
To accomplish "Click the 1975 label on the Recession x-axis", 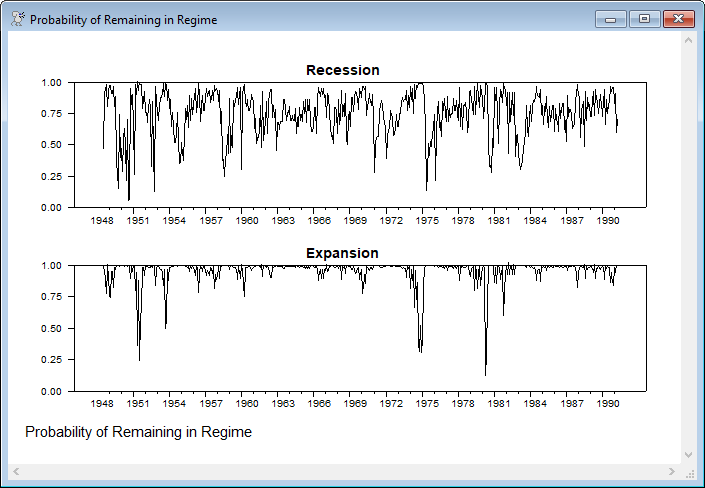I will click(427, 220).
